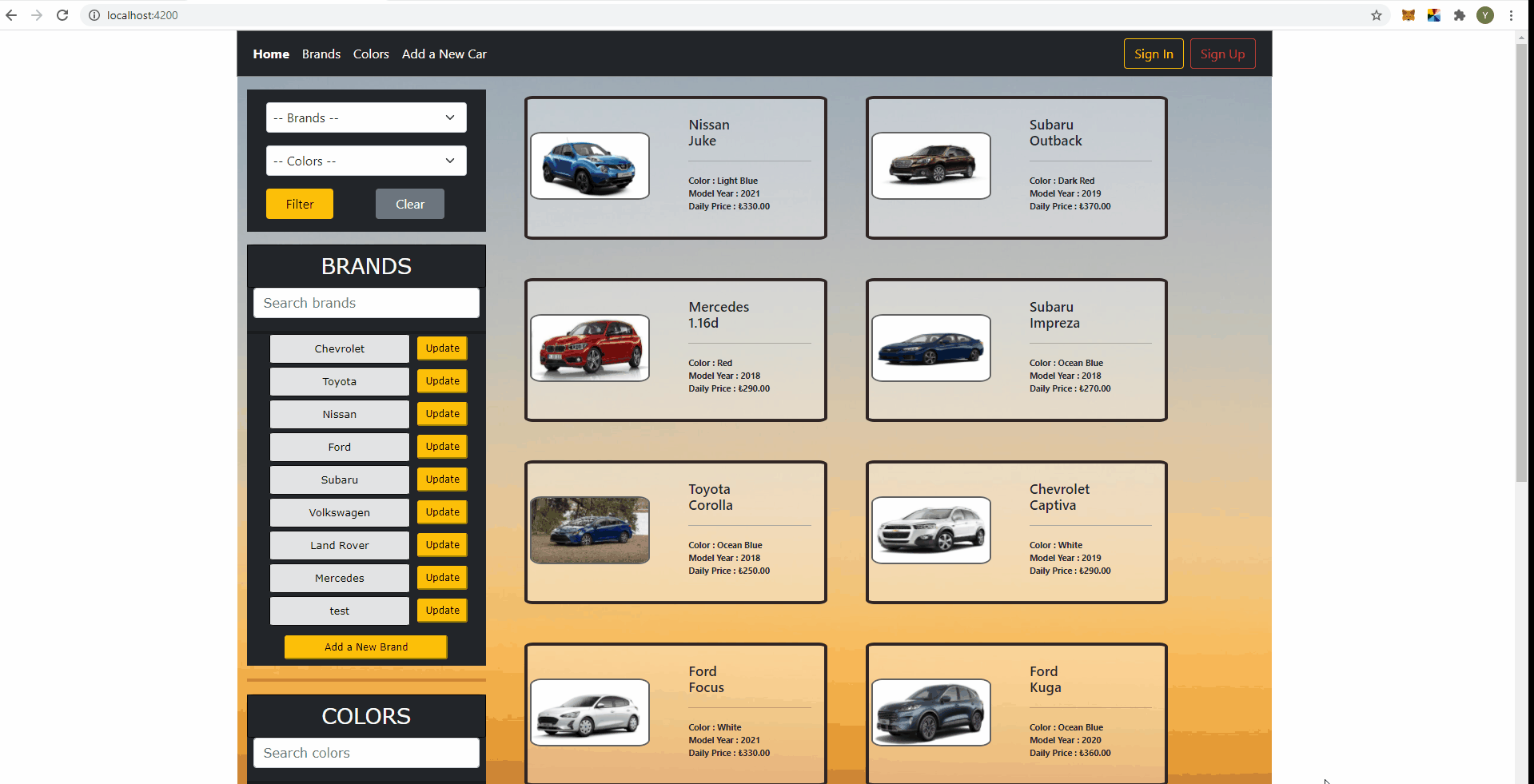Reload the page with the browser refresh icon
Image resolution: width=1534 pixels, height=784 pixels.
click(62, 15)
